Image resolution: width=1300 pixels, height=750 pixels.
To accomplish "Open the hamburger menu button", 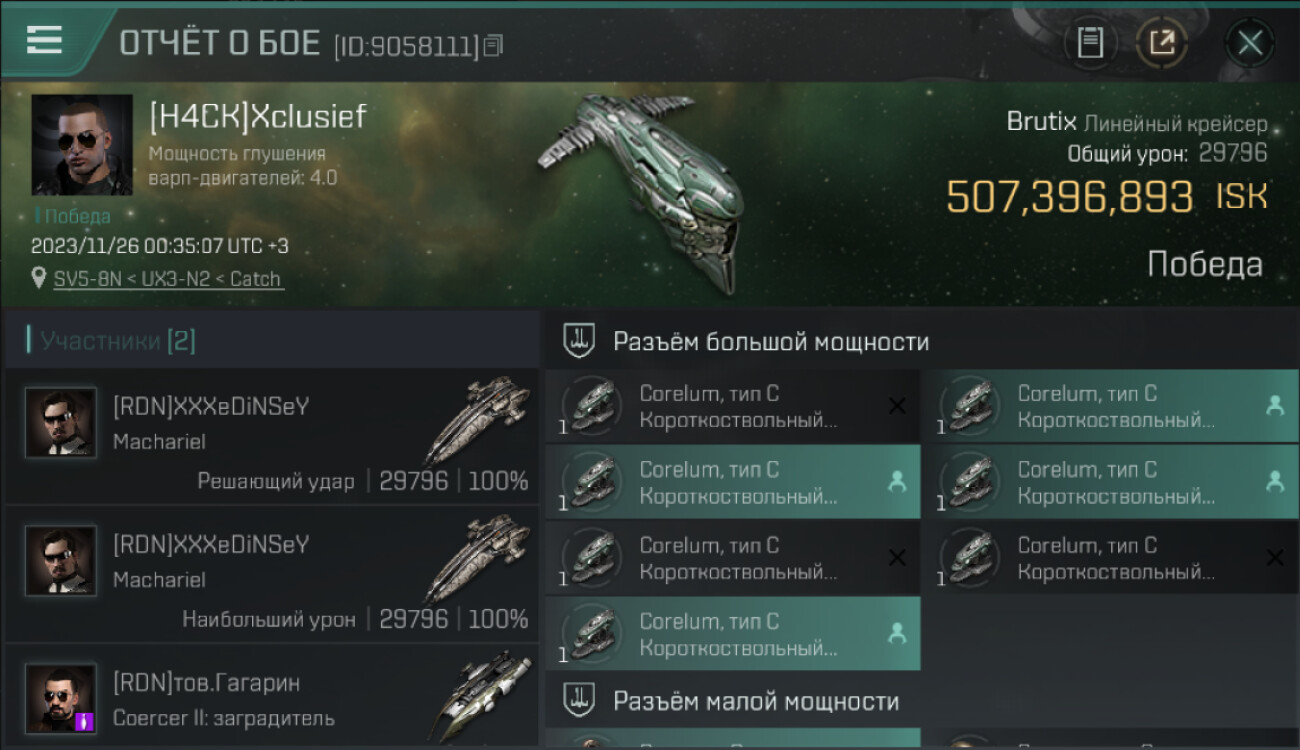I will click(x=44, y=40).
